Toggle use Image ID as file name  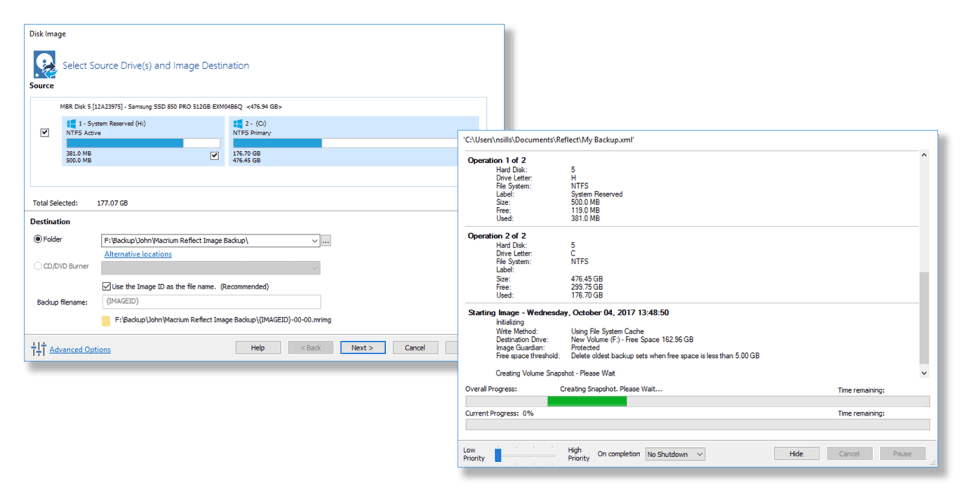pyautogui.click(x=107, y=286)
